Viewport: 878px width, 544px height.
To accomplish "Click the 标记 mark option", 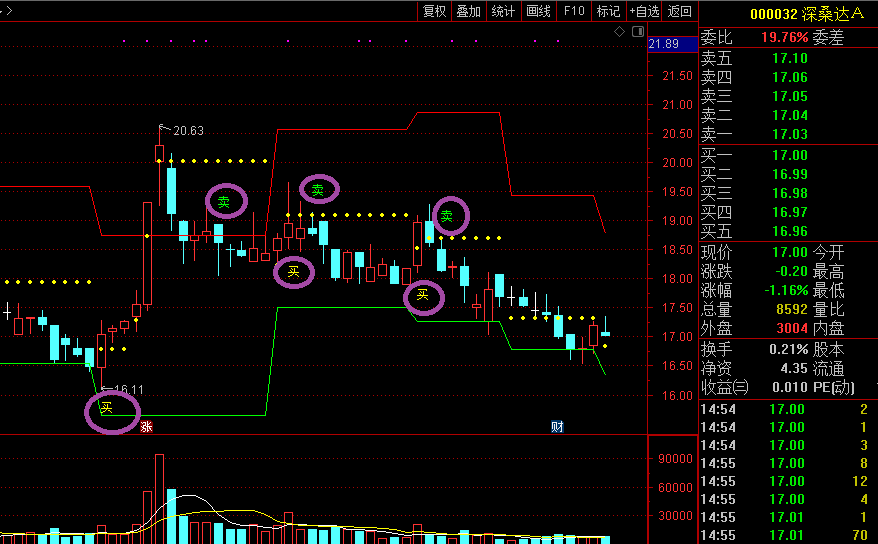I will tap(608, 11).
